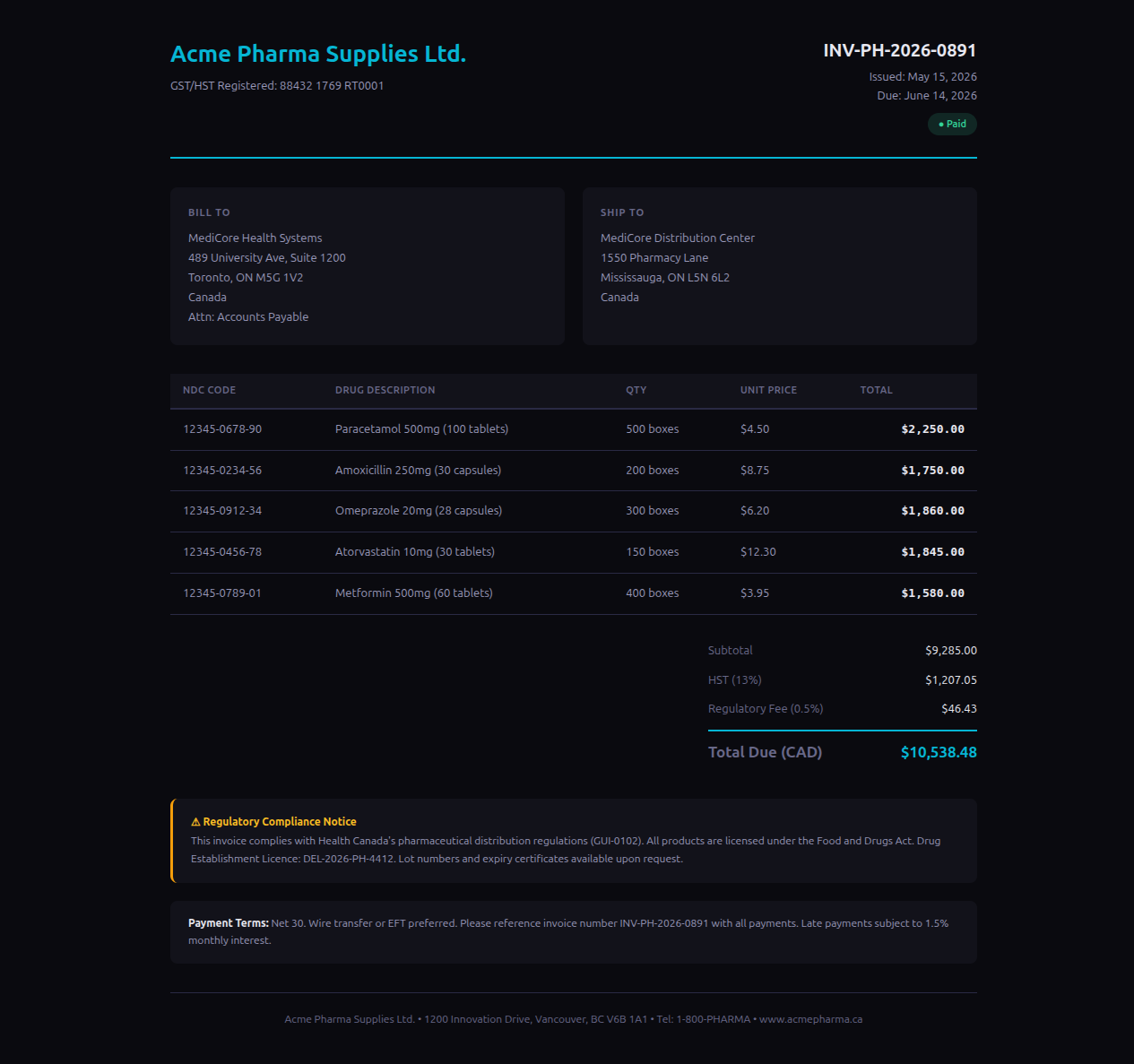The image size is (1134, 1064).
Task: Click the $1,860.00 line total
Action: (x=933, y=511)
